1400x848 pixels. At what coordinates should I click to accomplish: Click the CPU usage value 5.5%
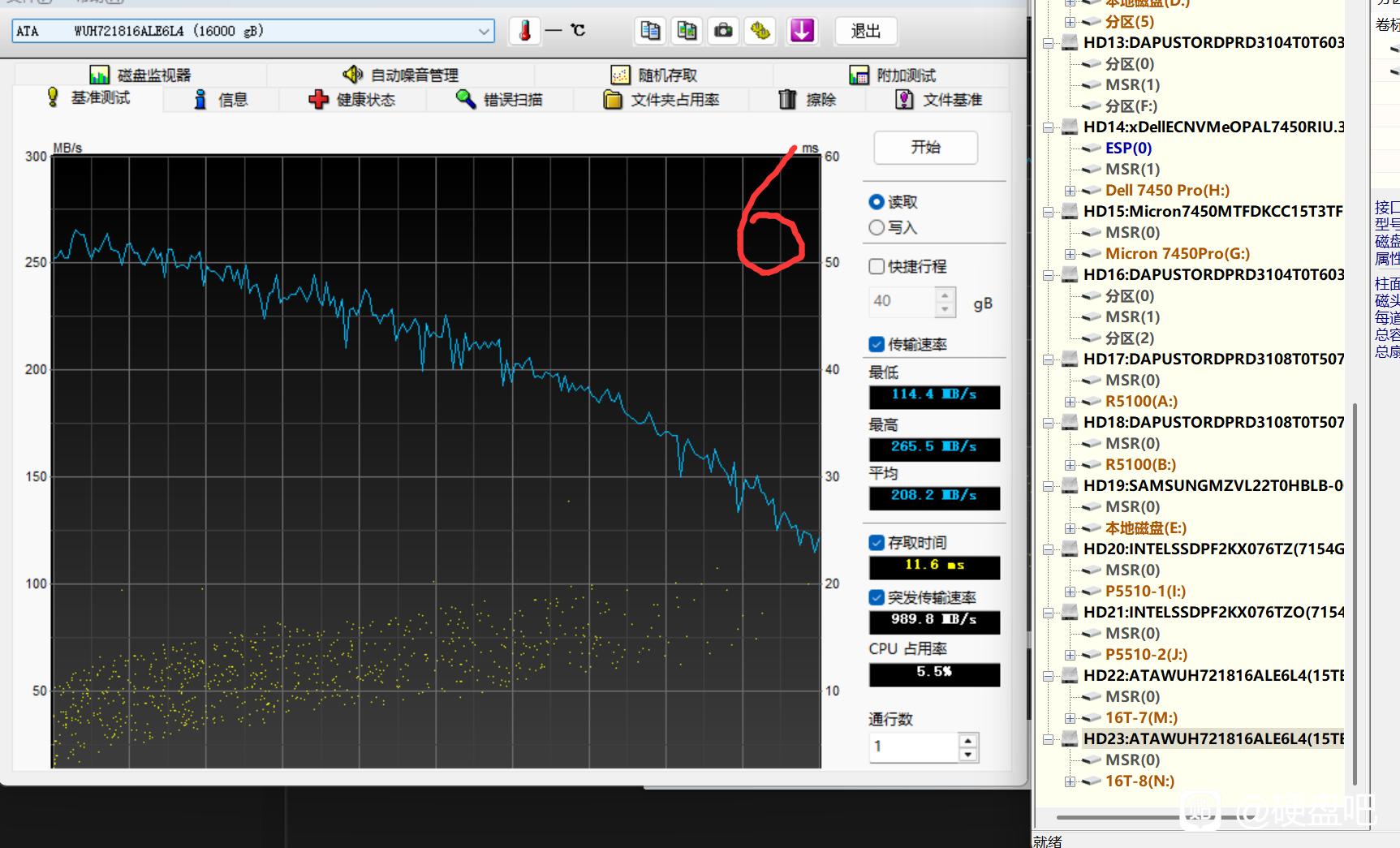[934, 674]
